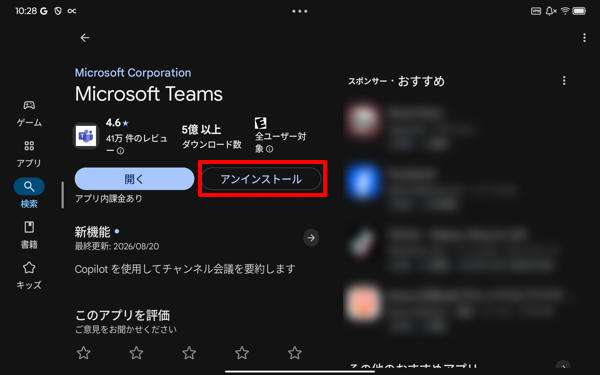Open the first blurred sponsored app
600x375 pixels.
[363, 120]
